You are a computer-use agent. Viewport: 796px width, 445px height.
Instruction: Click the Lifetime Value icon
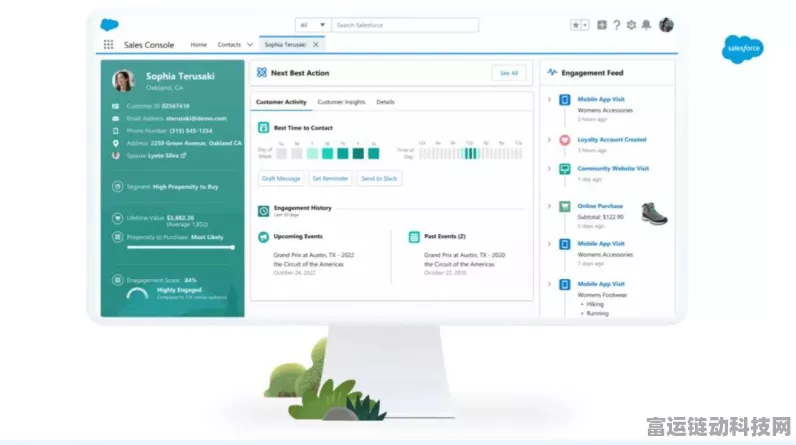[117, 218]
